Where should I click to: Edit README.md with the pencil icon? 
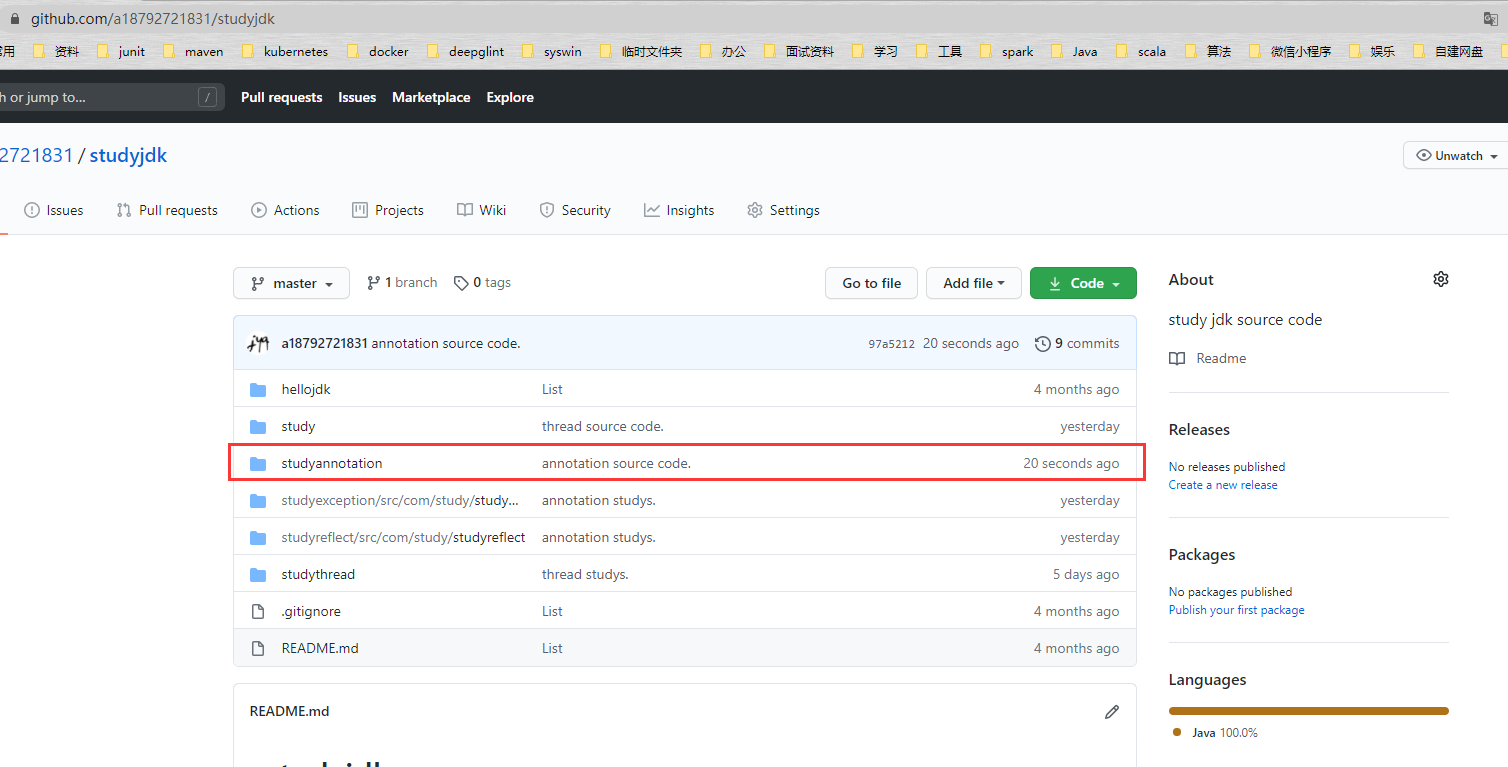coord(1111,712)
